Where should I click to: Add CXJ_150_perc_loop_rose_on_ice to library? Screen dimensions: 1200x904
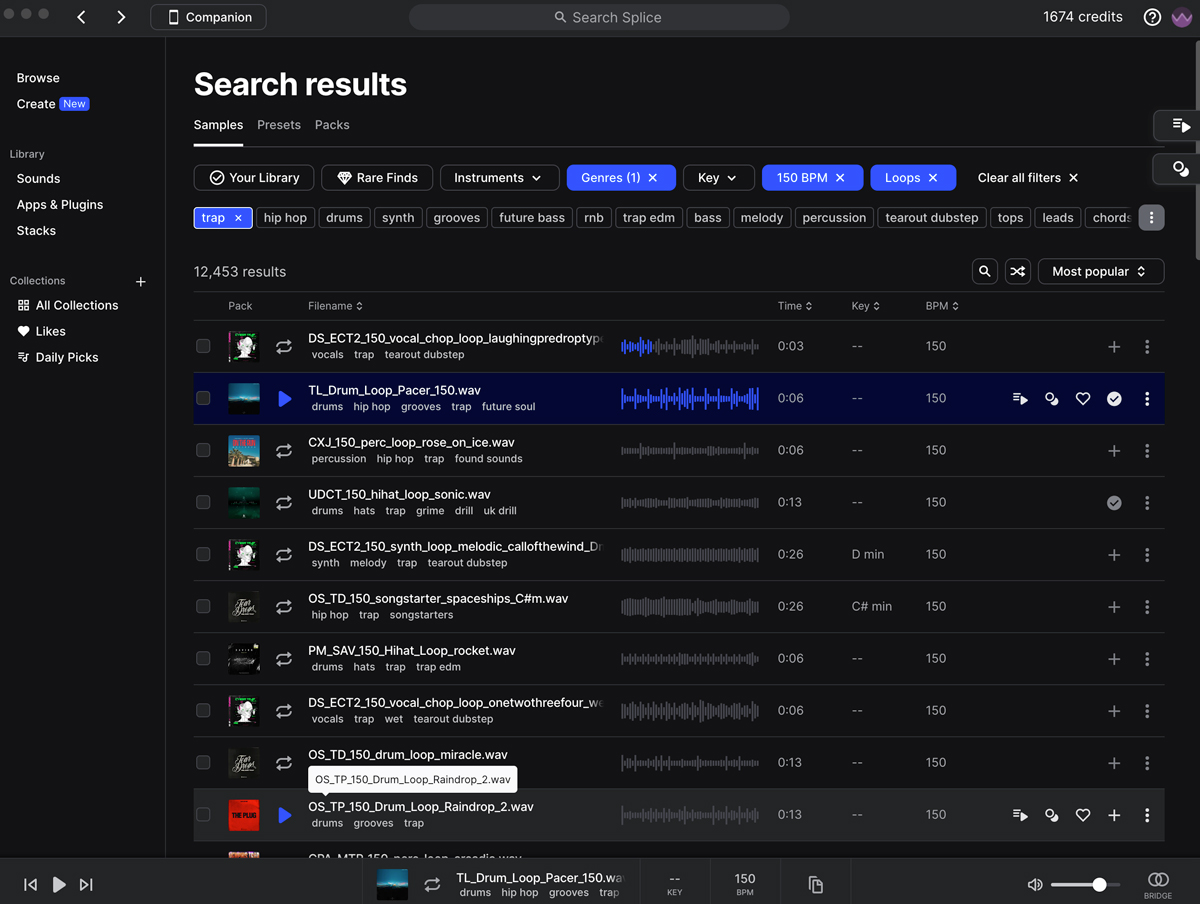click(x=1114, y=450)
